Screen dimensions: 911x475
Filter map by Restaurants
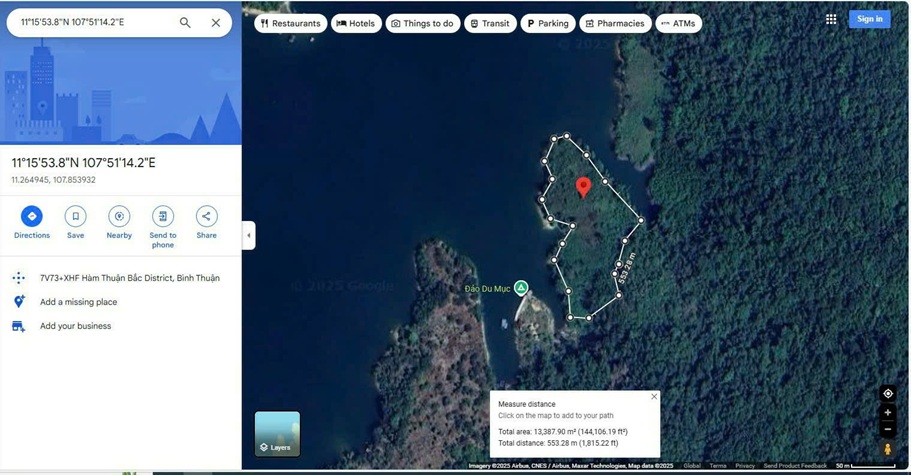pyautogui.click(x=290, y=23)
